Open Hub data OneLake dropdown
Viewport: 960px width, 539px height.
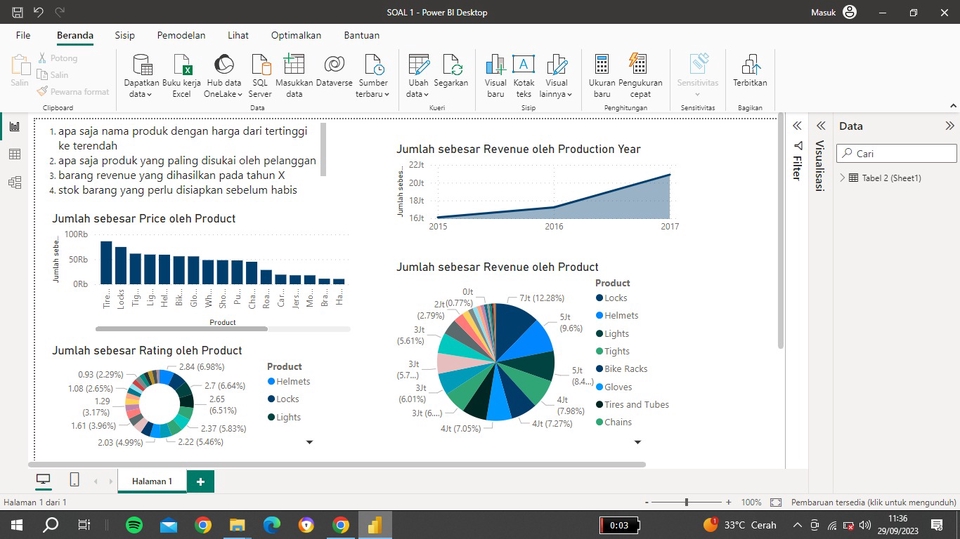coord(223,75)
